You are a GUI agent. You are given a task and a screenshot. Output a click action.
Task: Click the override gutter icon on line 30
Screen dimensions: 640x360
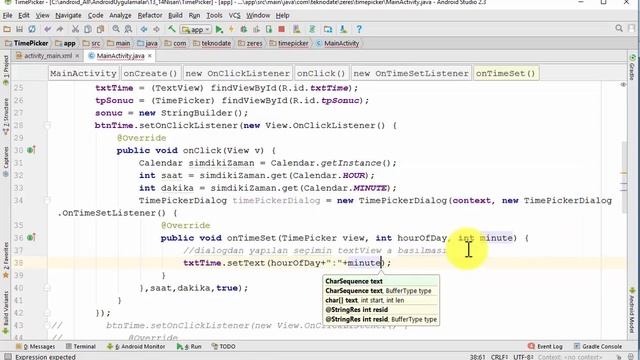(31, 150)
